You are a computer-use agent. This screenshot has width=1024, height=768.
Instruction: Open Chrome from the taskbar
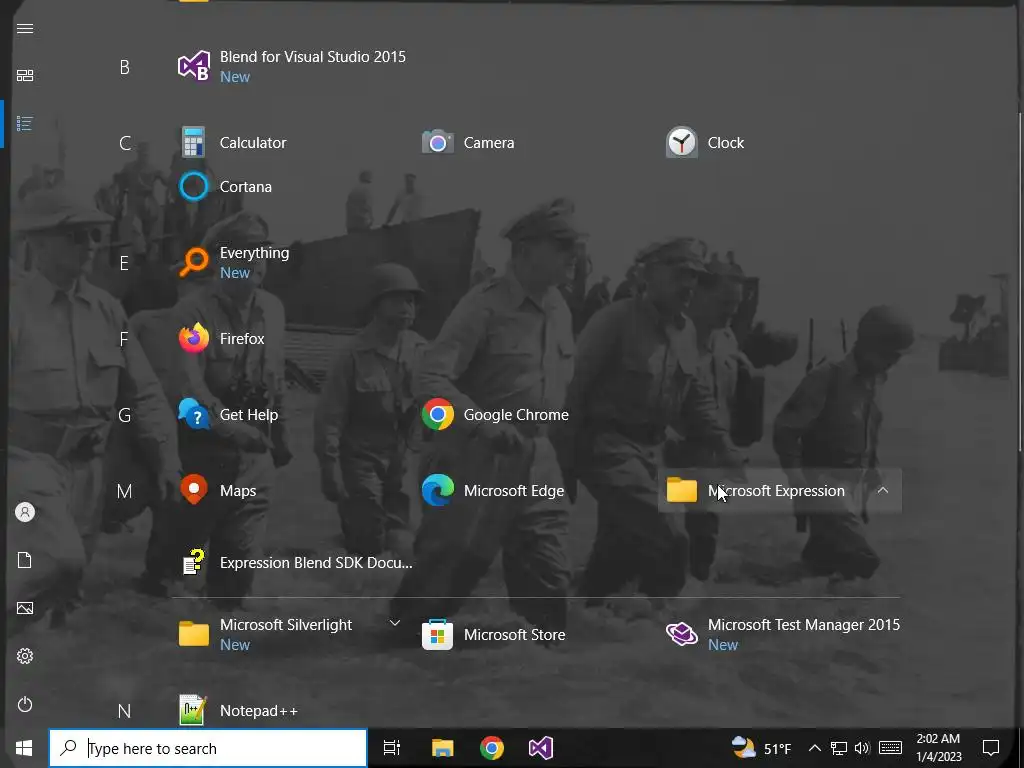point(492,748)
